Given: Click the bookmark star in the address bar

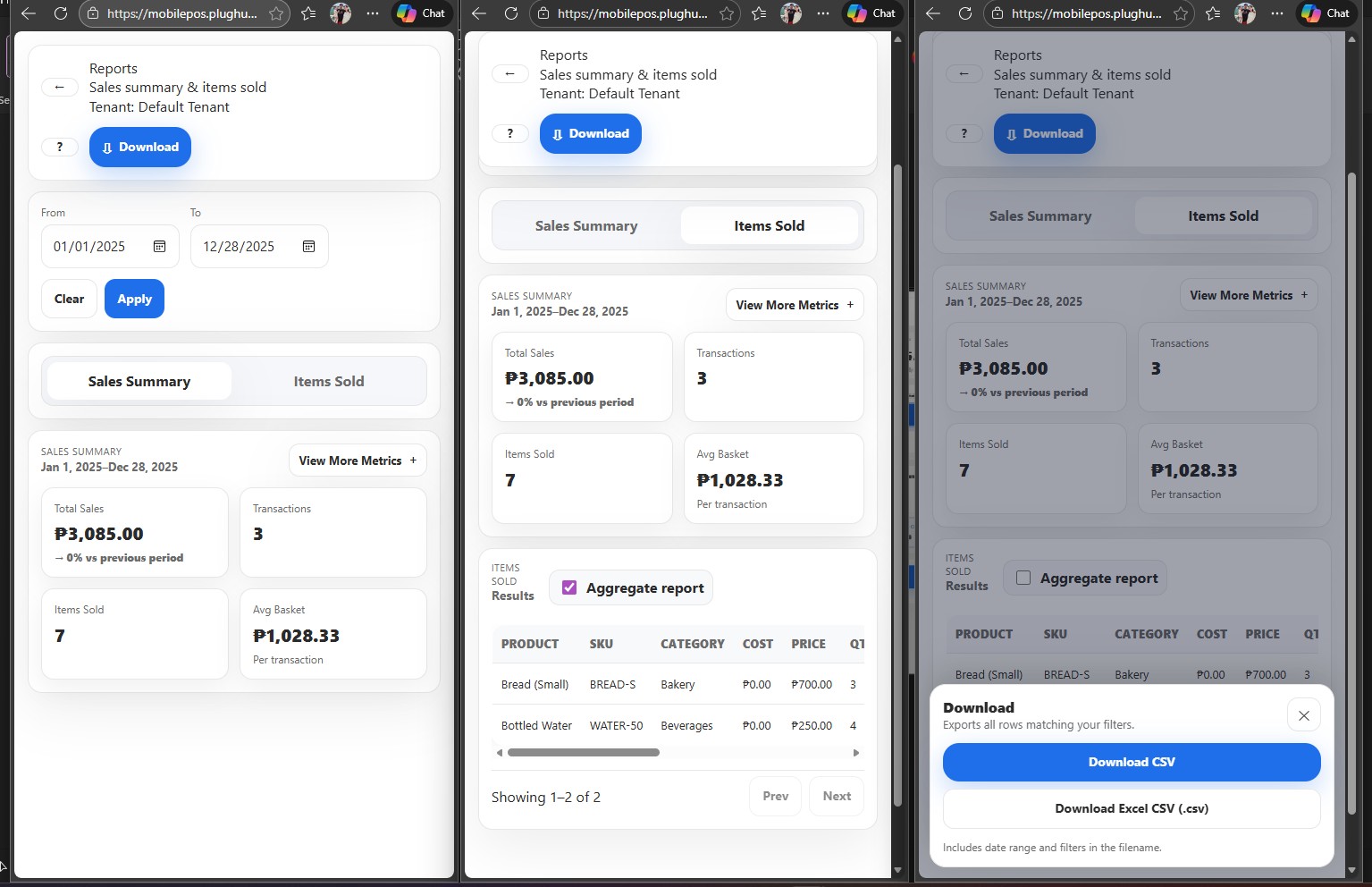Looking at the screenshot, I should point(277,13).
